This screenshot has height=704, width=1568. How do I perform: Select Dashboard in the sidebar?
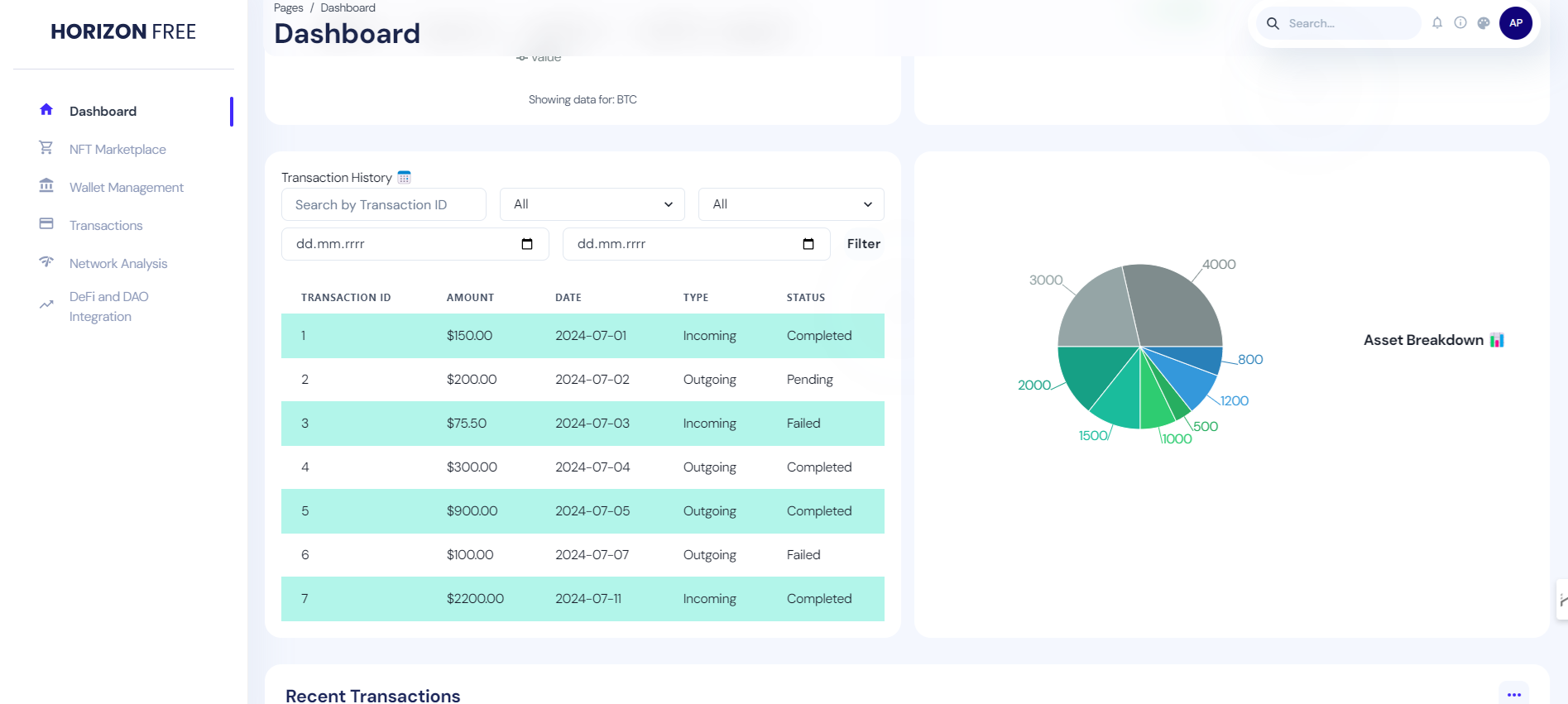(x=103, y=112)
